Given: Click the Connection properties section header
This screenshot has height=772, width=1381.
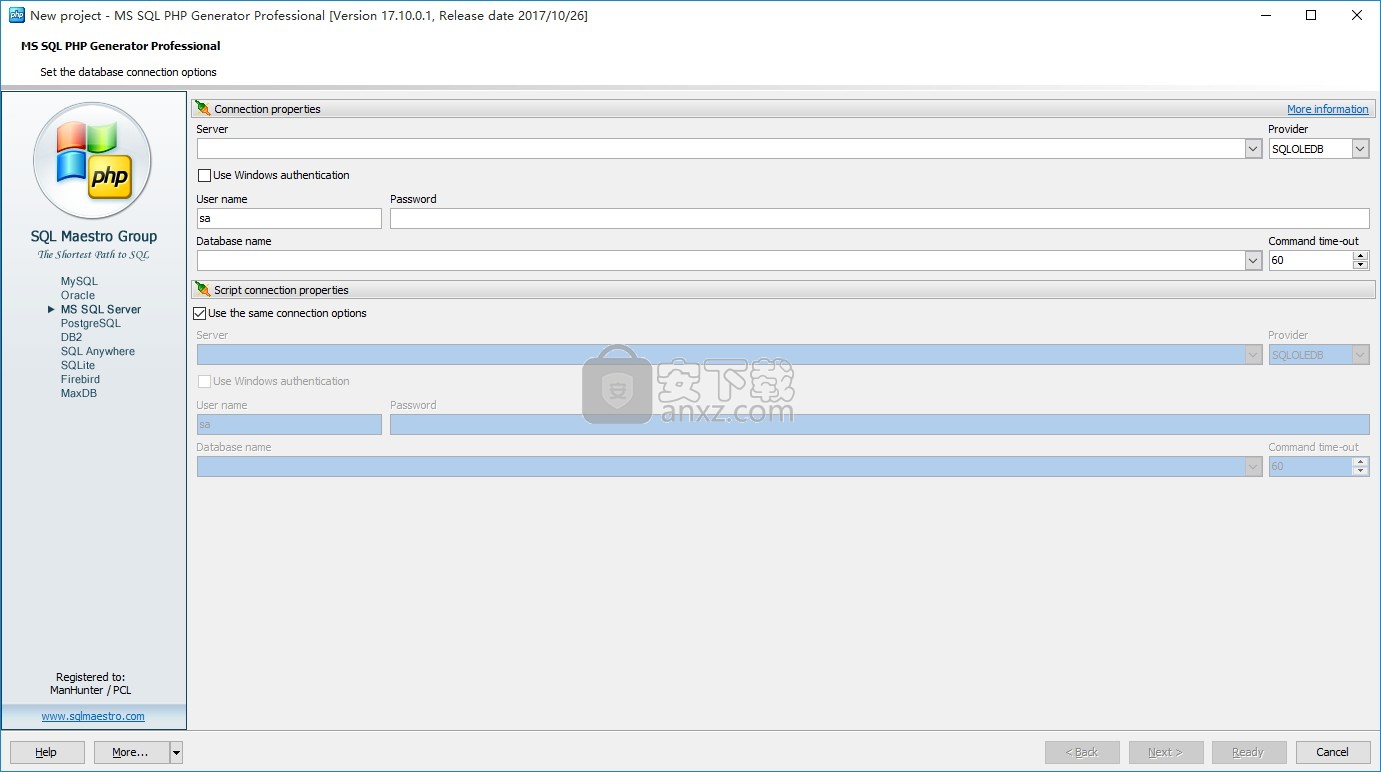Looking at the screenshot, I should [784, 109].
